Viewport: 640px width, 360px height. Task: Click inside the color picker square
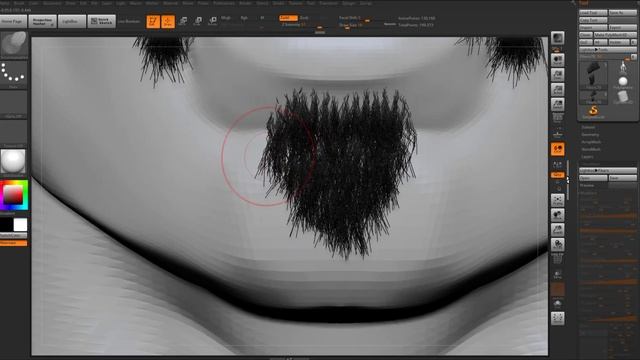pos(13,195)
